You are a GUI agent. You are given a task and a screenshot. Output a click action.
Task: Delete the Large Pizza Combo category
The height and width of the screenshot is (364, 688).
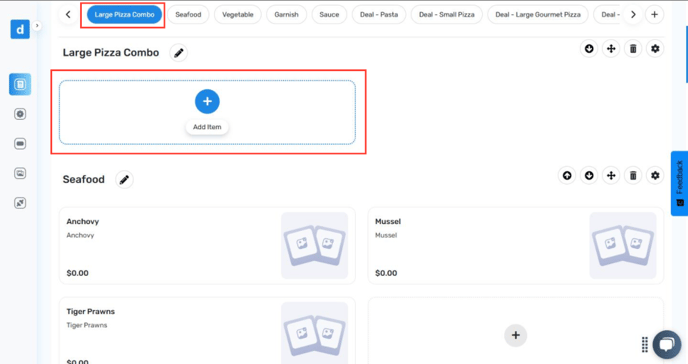(633, 49)
